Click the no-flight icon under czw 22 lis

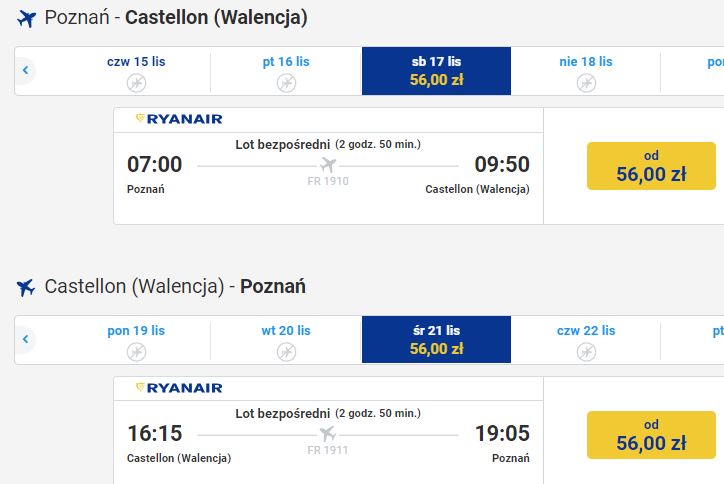(x=586, y=352)
